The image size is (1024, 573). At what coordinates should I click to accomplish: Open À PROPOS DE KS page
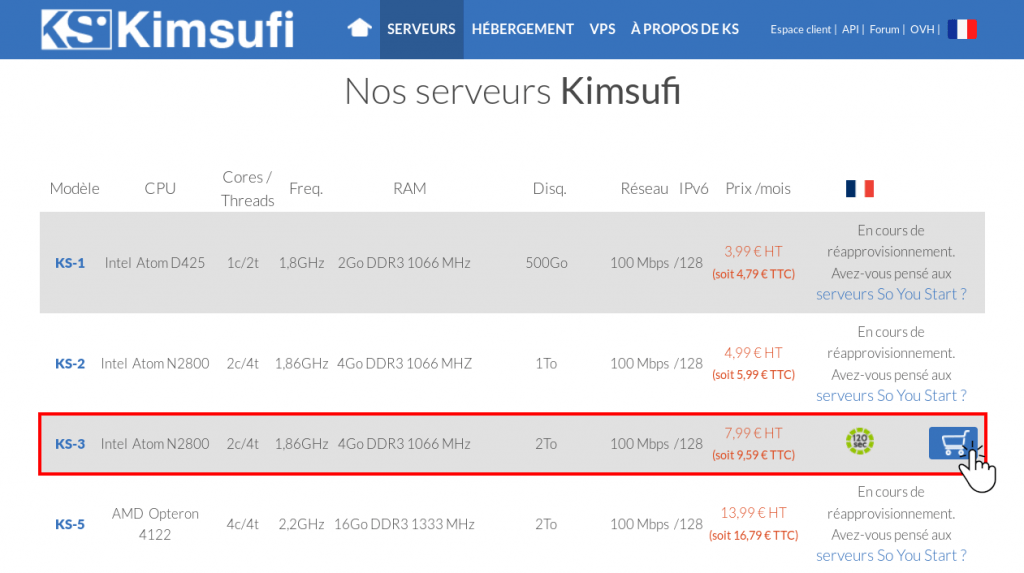point(684,29)
